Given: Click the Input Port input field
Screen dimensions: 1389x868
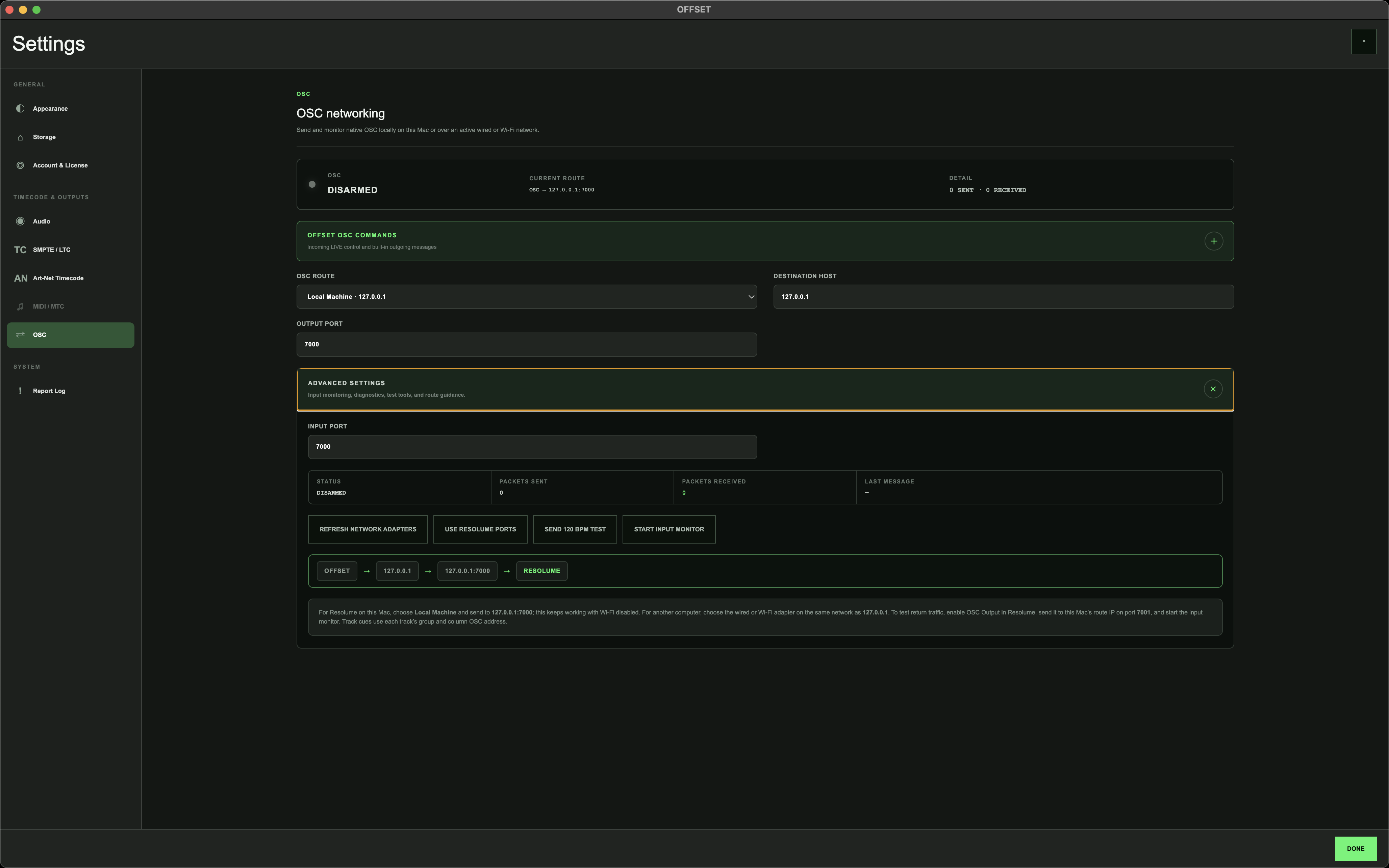Looking at the screenshot, I should [532, 447].
